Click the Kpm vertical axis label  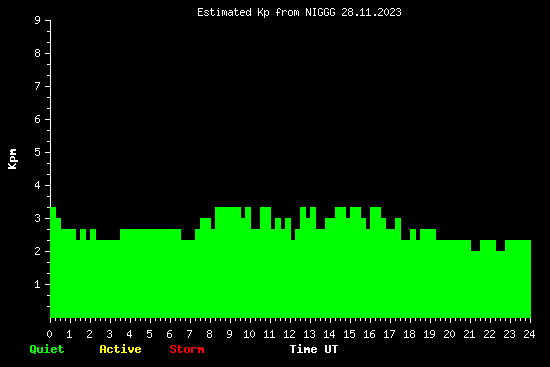point(12,159)
